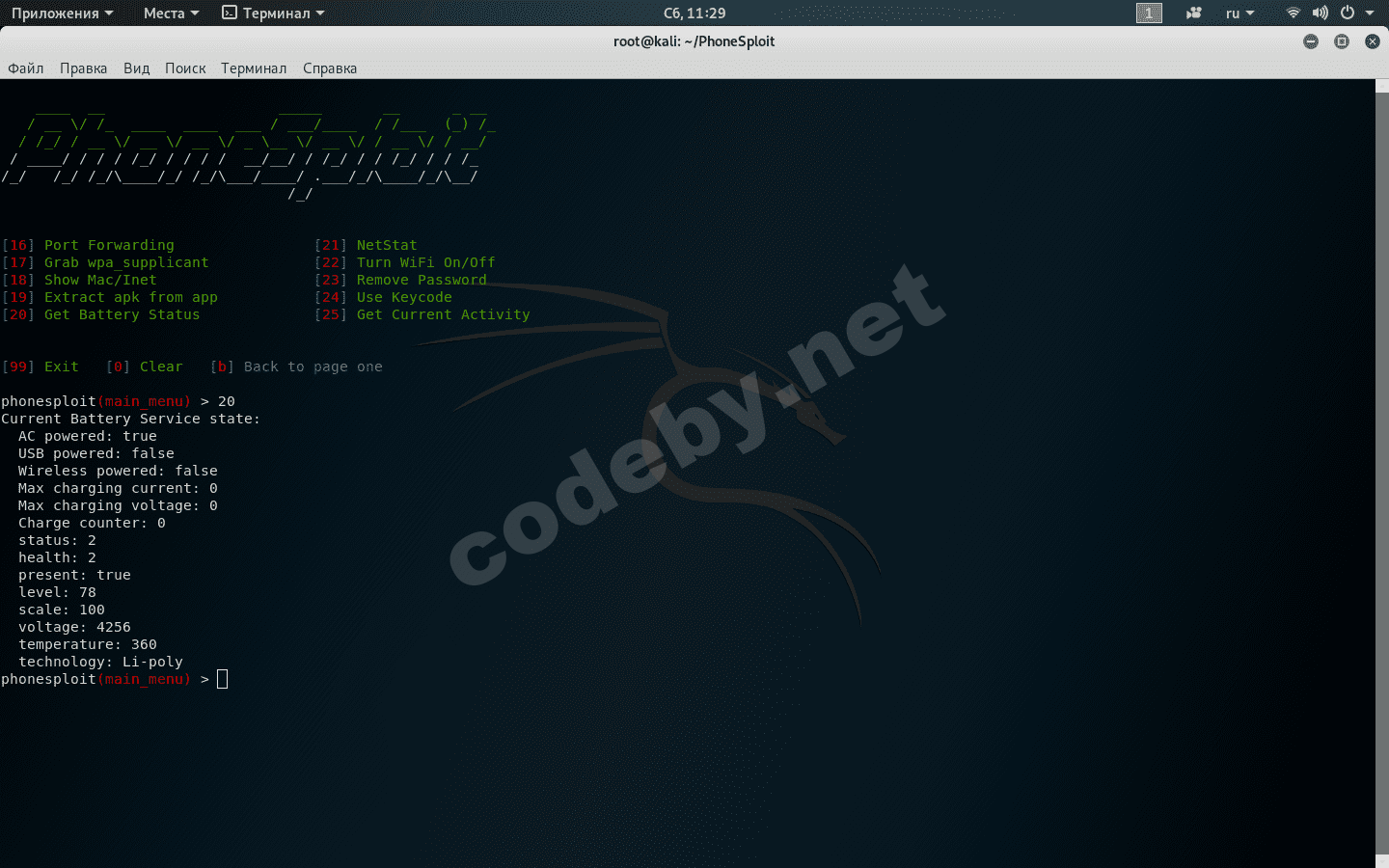Click the 'NetStat' option text
Screen dimensions: 1389x868
387,245
